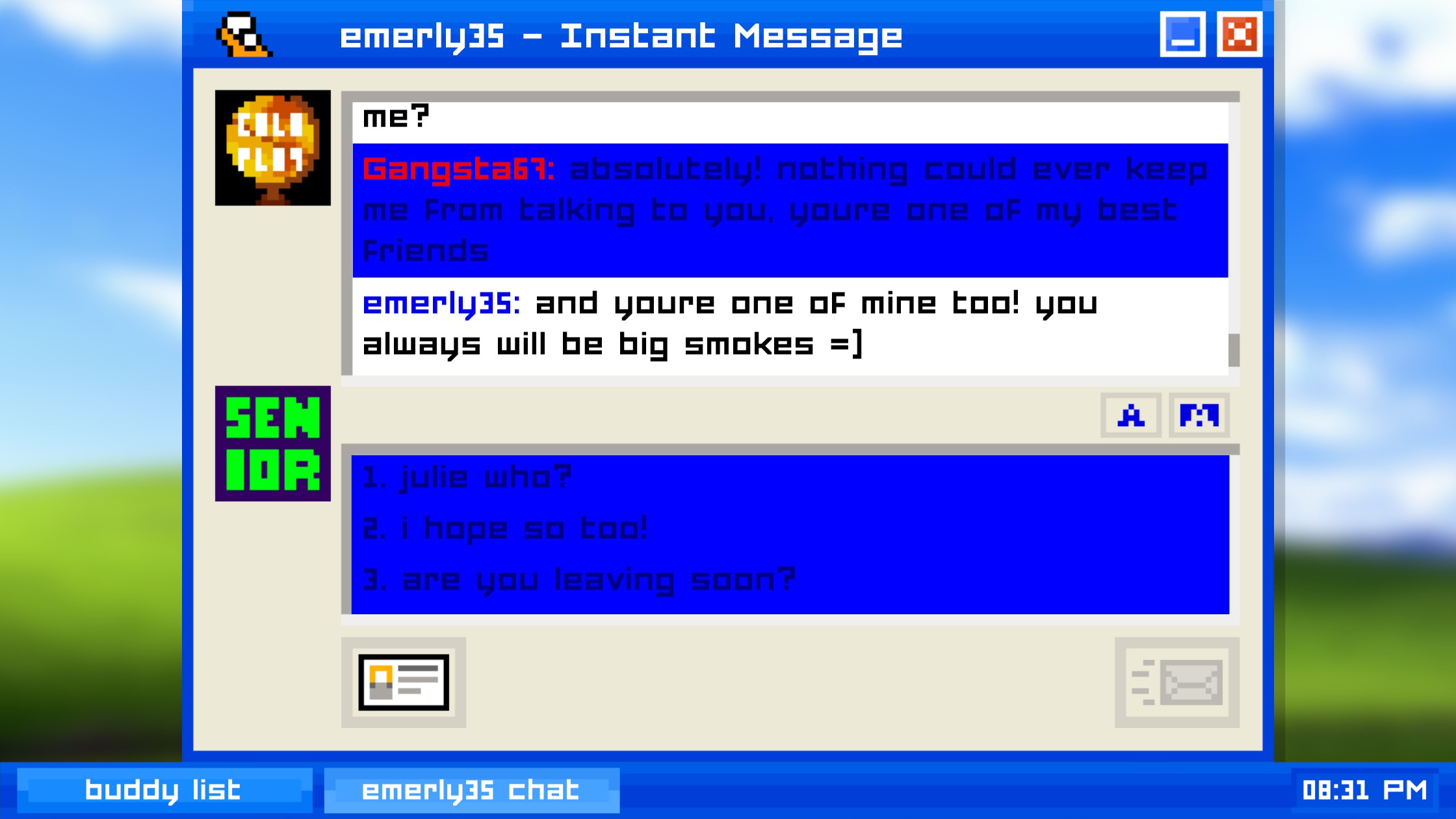Click the green SENIOR user avatar

273,444
